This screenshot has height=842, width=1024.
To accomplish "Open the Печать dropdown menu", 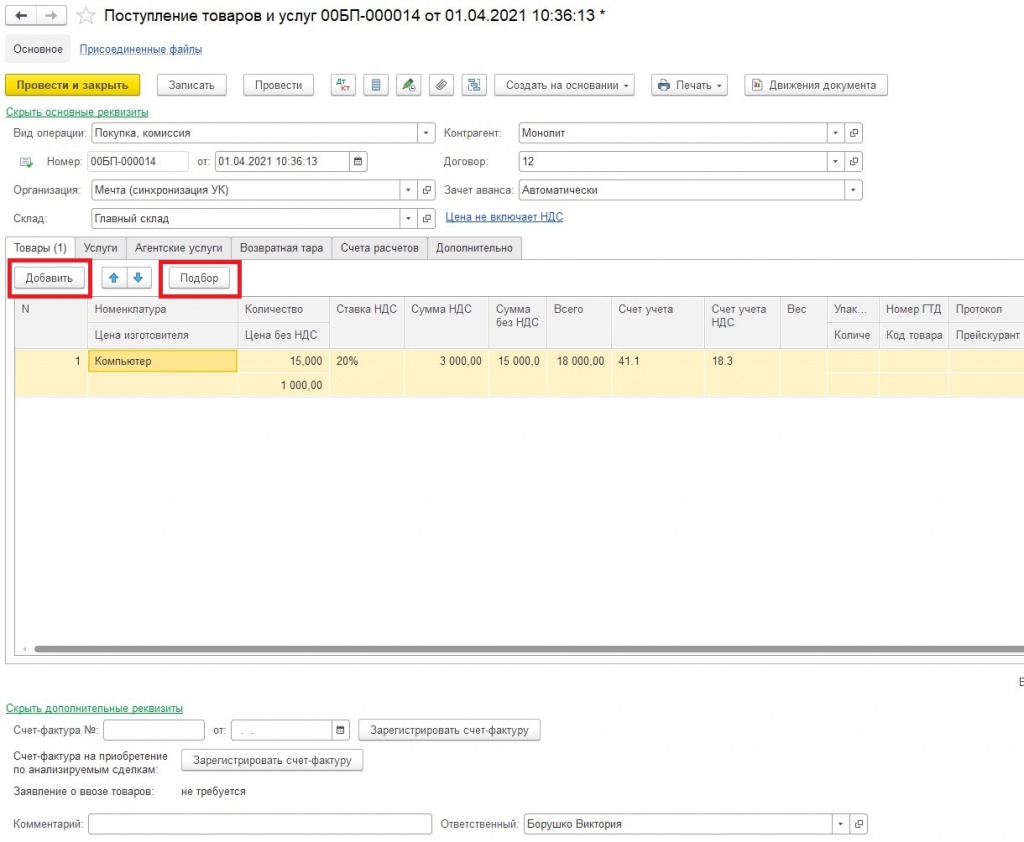I will 690,85.
